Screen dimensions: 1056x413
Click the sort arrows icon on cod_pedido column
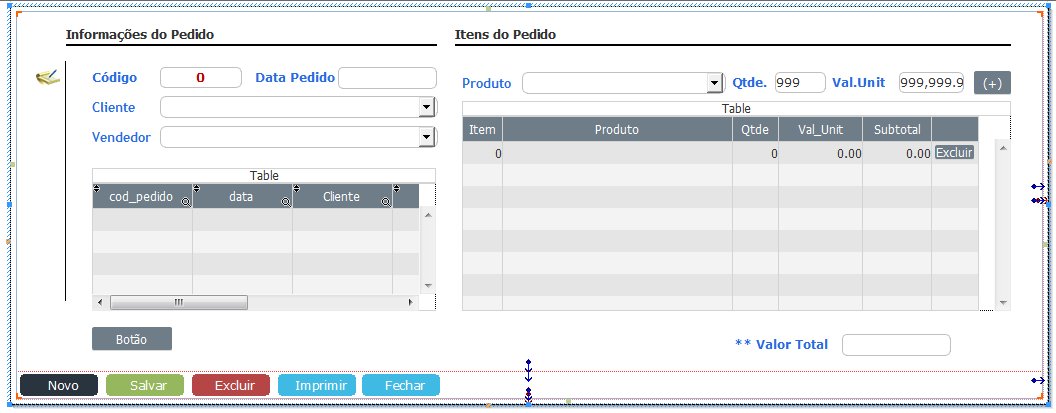(96, 188)
